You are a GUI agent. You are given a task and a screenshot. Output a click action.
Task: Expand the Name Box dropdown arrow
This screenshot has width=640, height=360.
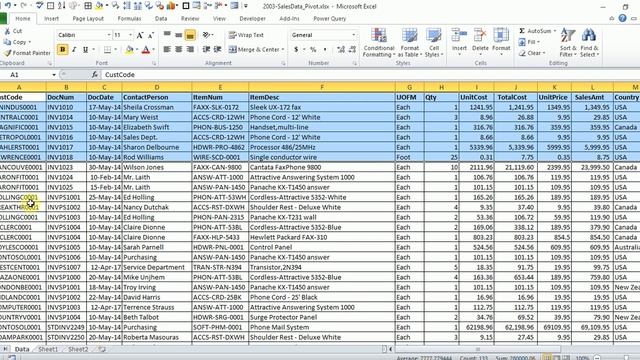tap(54, 75)
